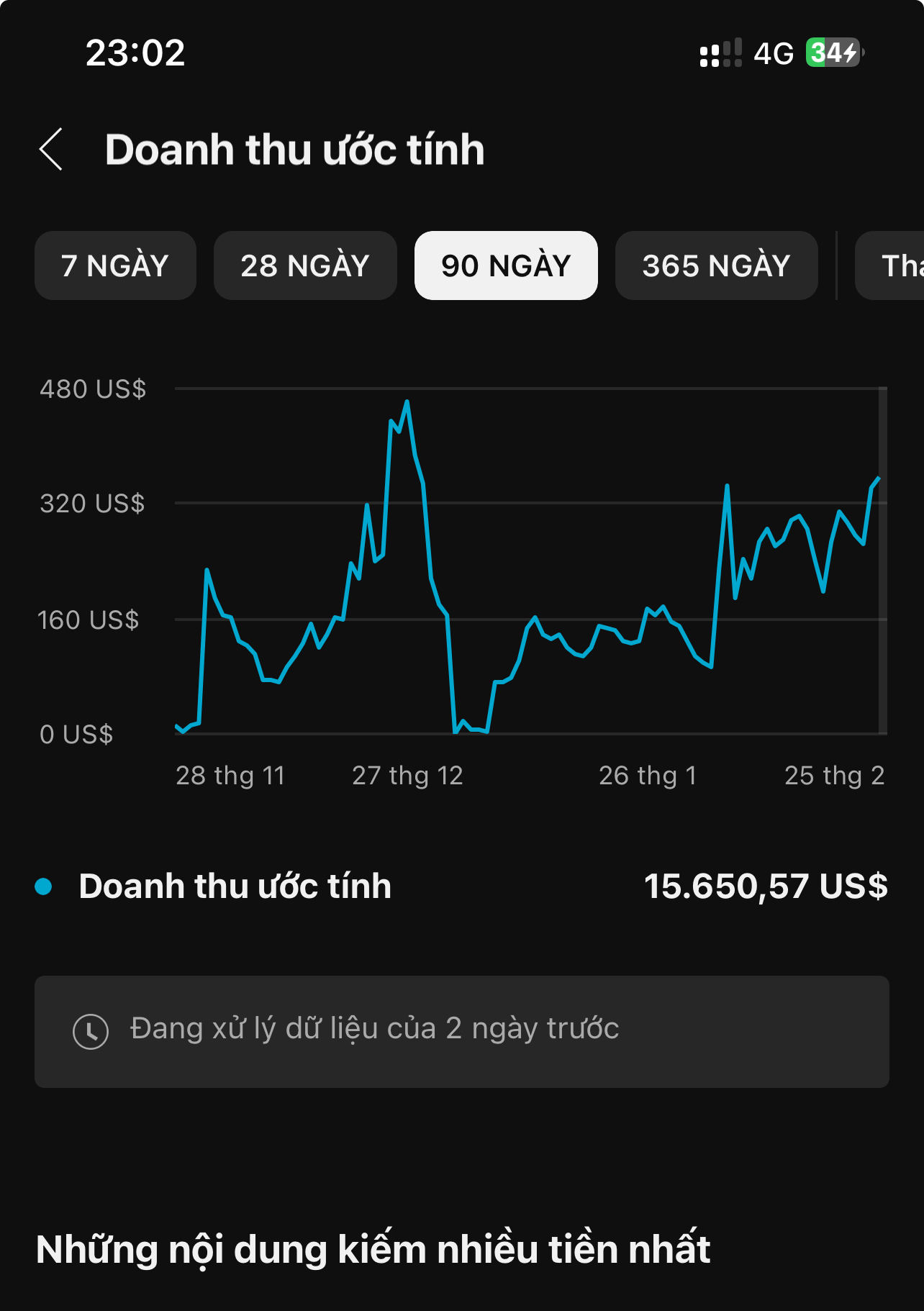Tap the chart's right-end vertical marker
The height and width of the screenshot is (1311, 924).
tap(882, 561)
